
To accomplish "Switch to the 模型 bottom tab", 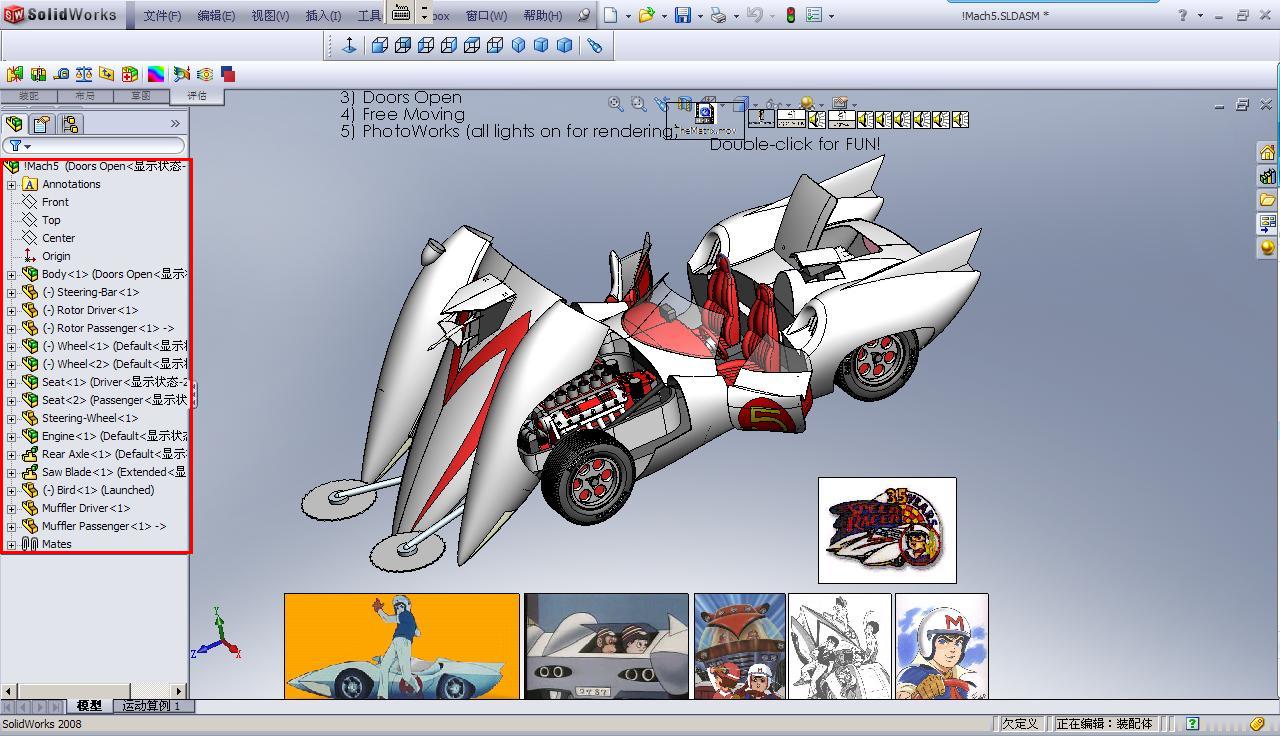I will pyautogui.click(x=89, y=706).
